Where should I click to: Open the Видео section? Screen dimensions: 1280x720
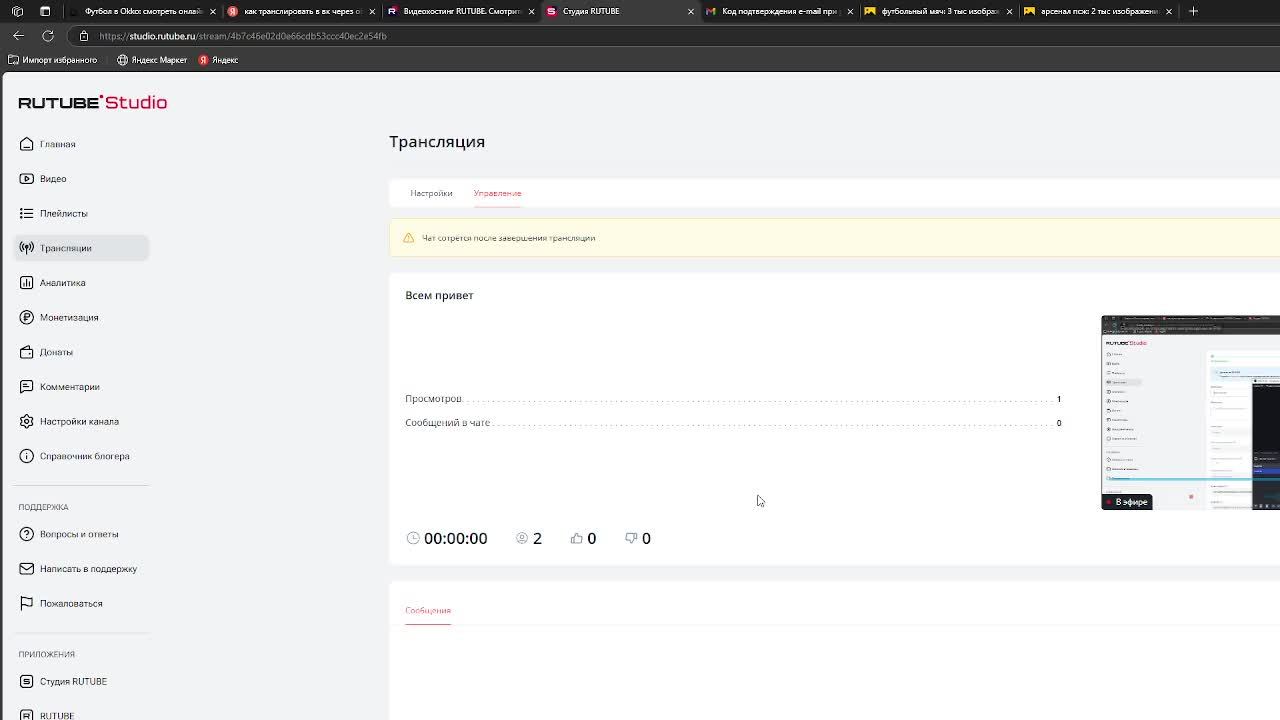(53, 179)
